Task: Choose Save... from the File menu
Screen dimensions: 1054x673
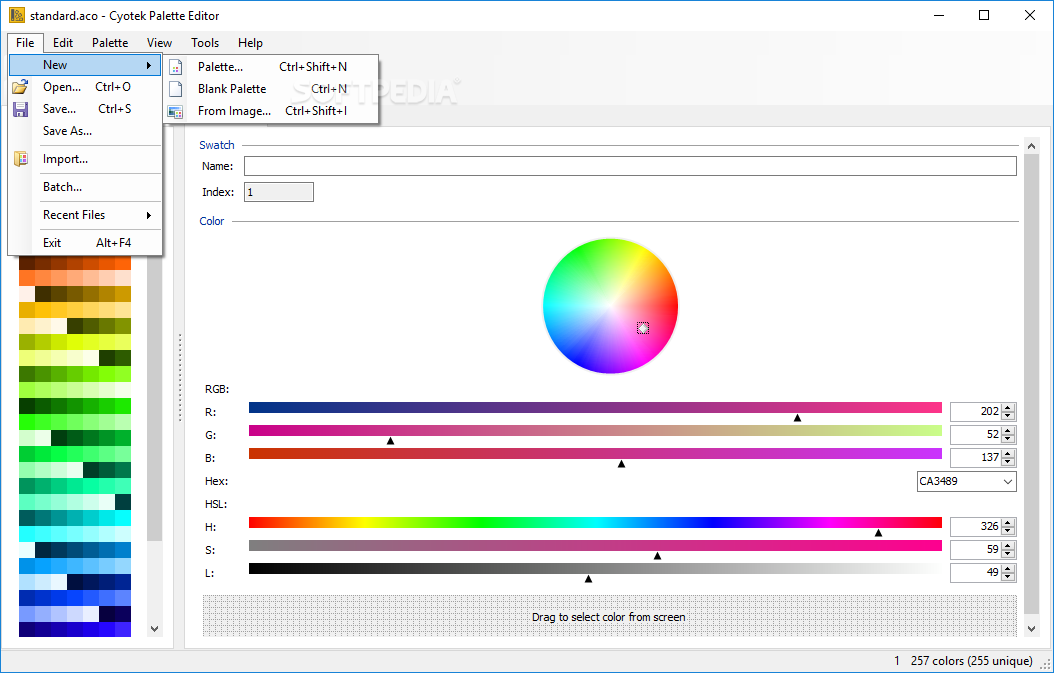Action: click(x=85, y=109)
